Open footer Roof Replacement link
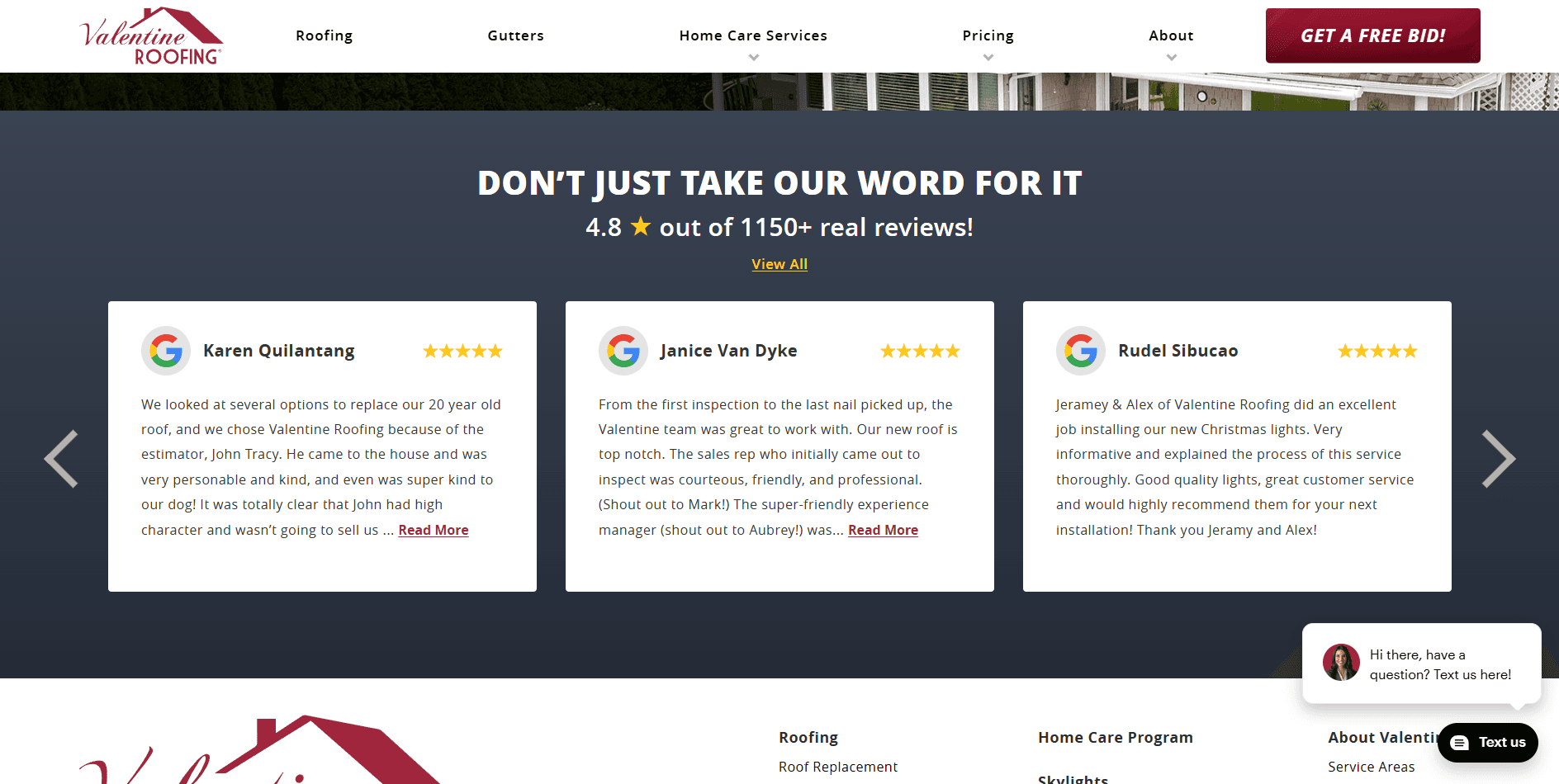The height and width of the screenshot is (784, 1559). pos(838,767)
